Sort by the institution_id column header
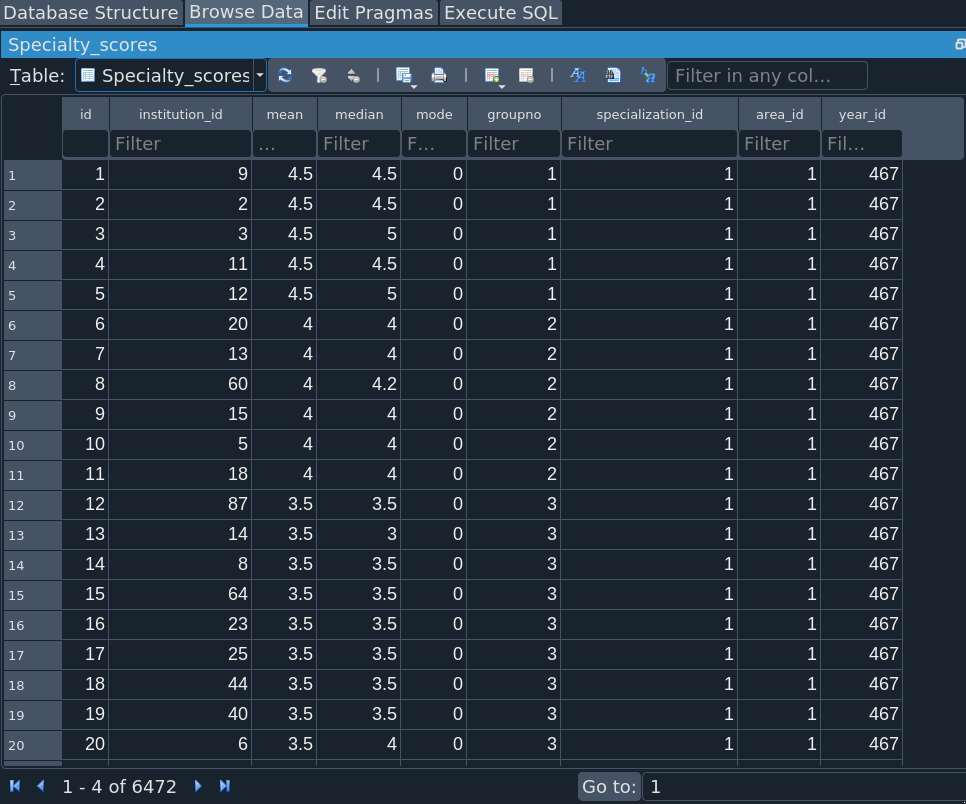 click(x=180, y=114)
